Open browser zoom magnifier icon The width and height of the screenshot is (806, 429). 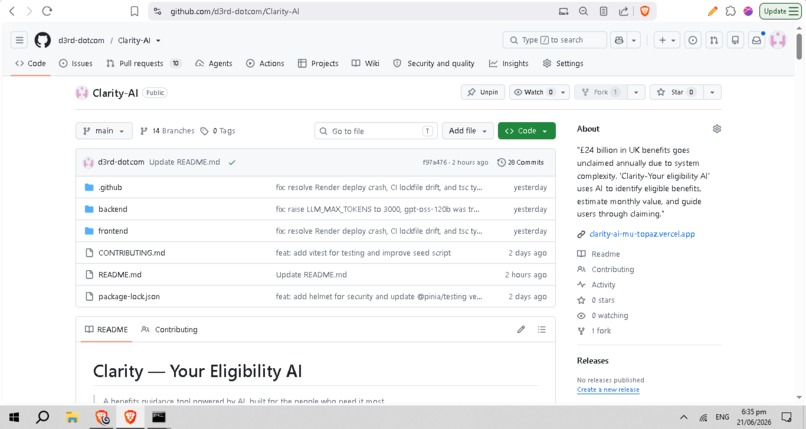click(583, 11)
